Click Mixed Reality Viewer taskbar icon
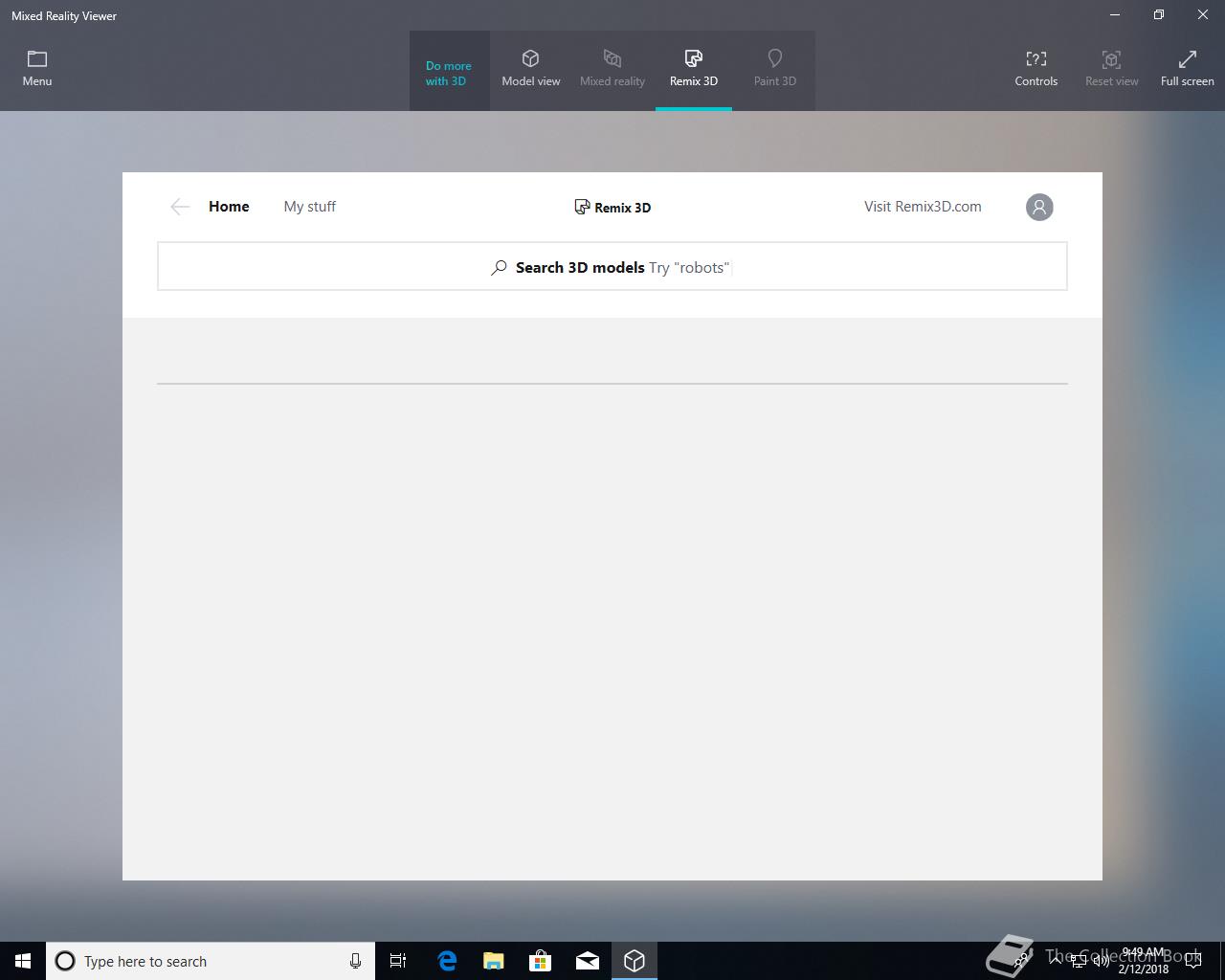The height and width of the screenshot is (980, 1225). pos(635,961)
